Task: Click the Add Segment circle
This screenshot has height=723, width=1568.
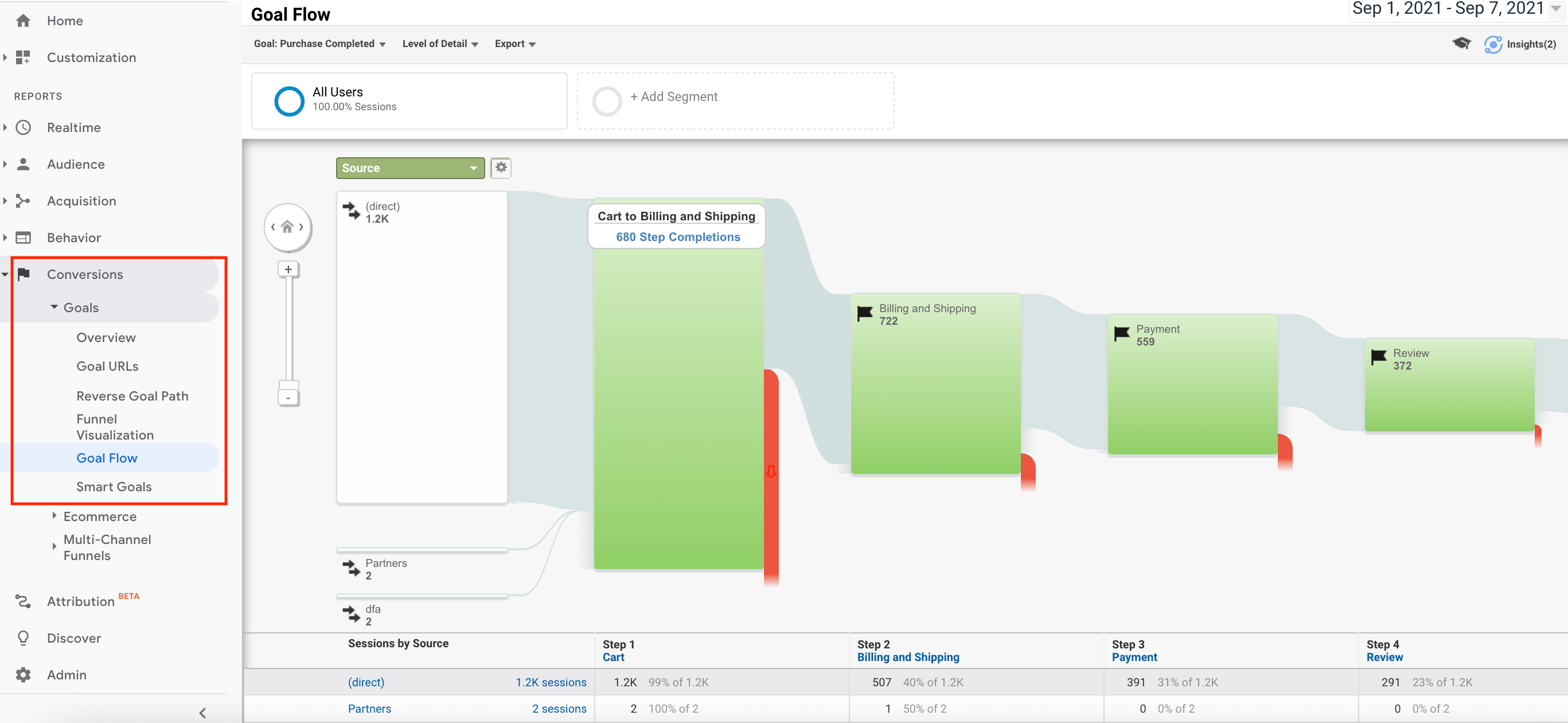Action: (607, 100)
